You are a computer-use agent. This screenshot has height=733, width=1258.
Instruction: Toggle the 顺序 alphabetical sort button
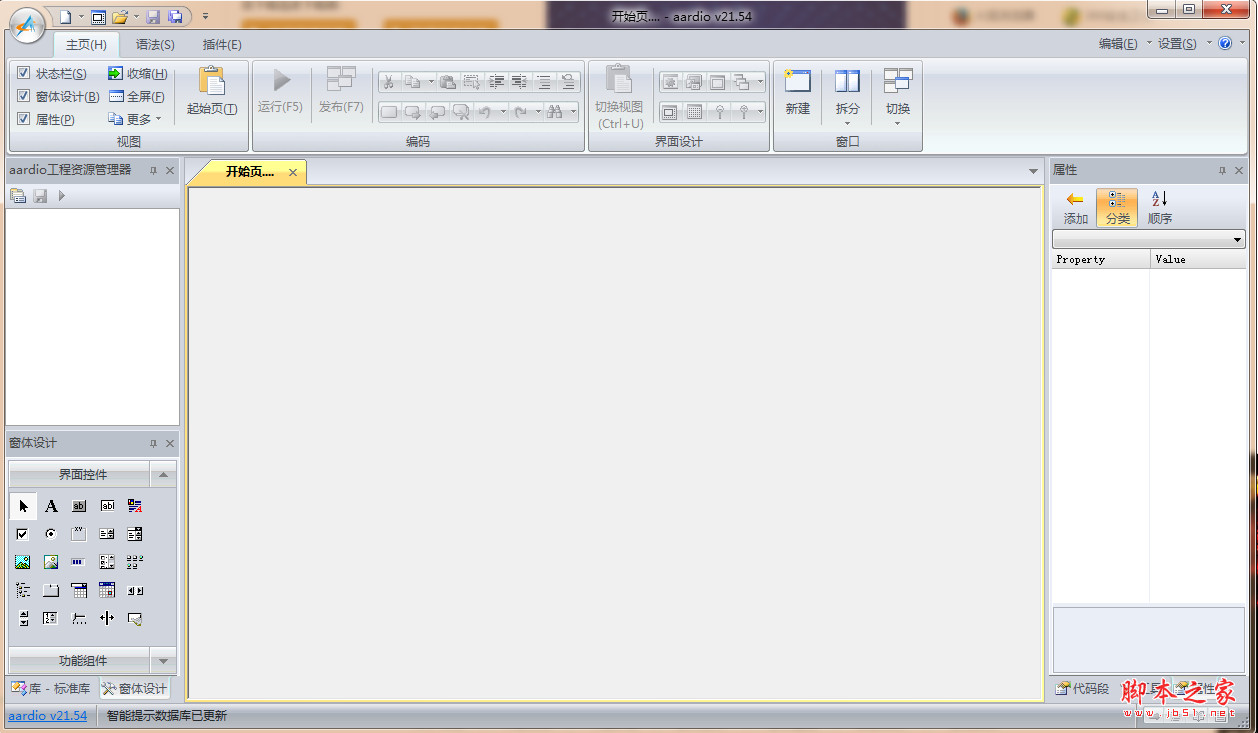[1160, 207]
